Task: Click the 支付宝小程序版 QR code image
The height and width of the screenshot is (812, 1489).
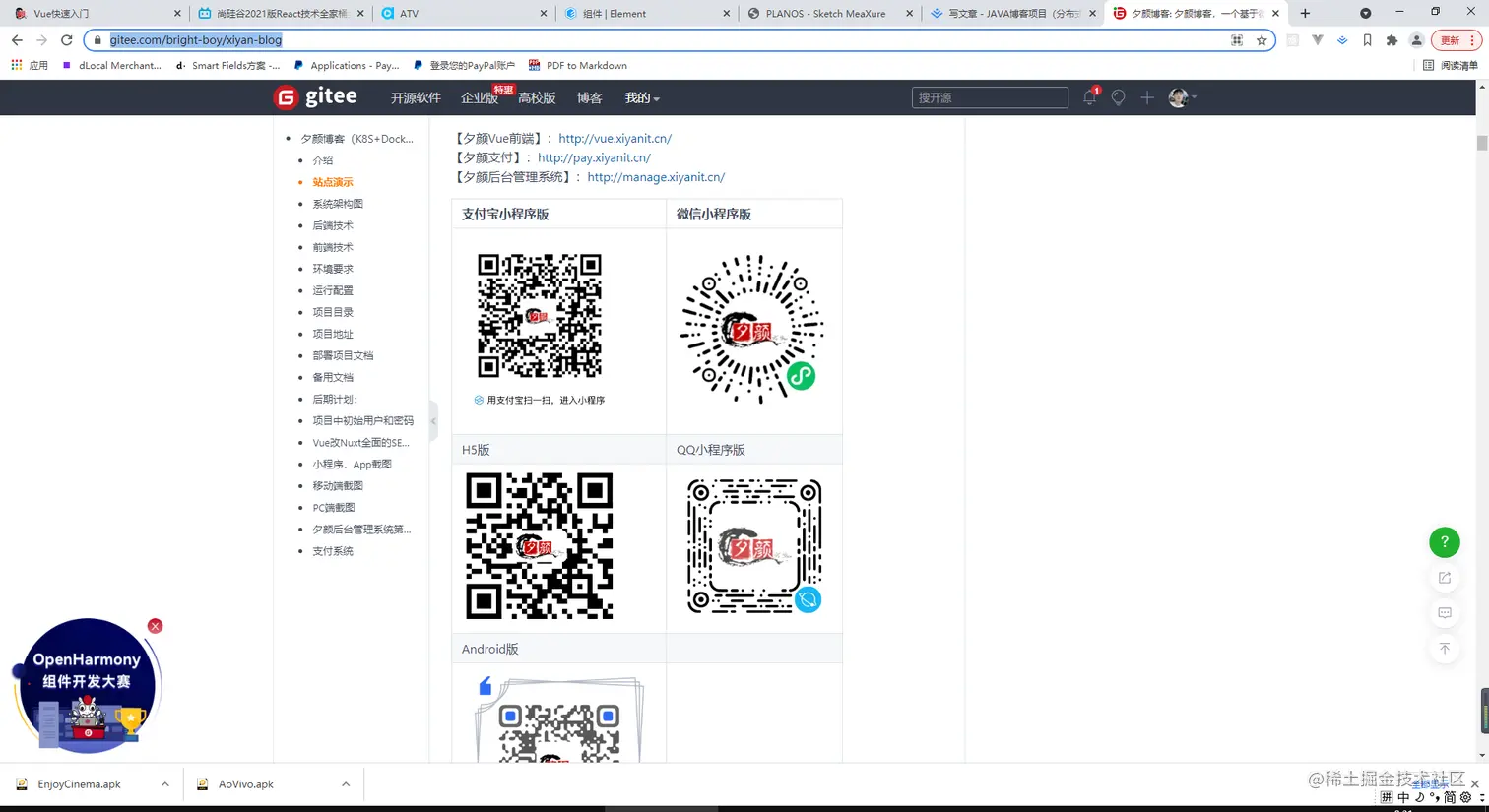Action: click(x=540, y=317)
